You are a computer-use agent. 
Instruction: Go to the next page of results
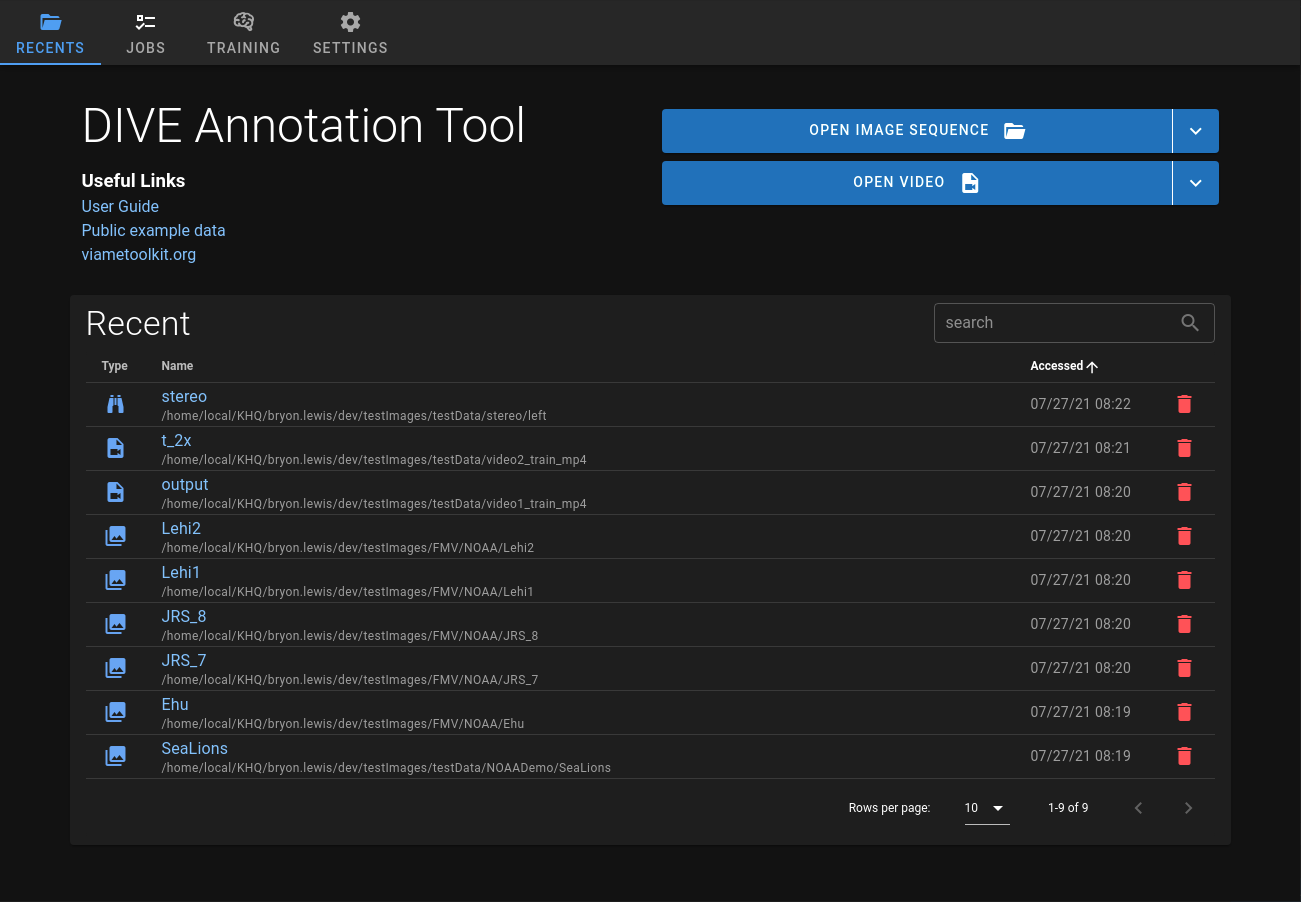click(1188, 808)
